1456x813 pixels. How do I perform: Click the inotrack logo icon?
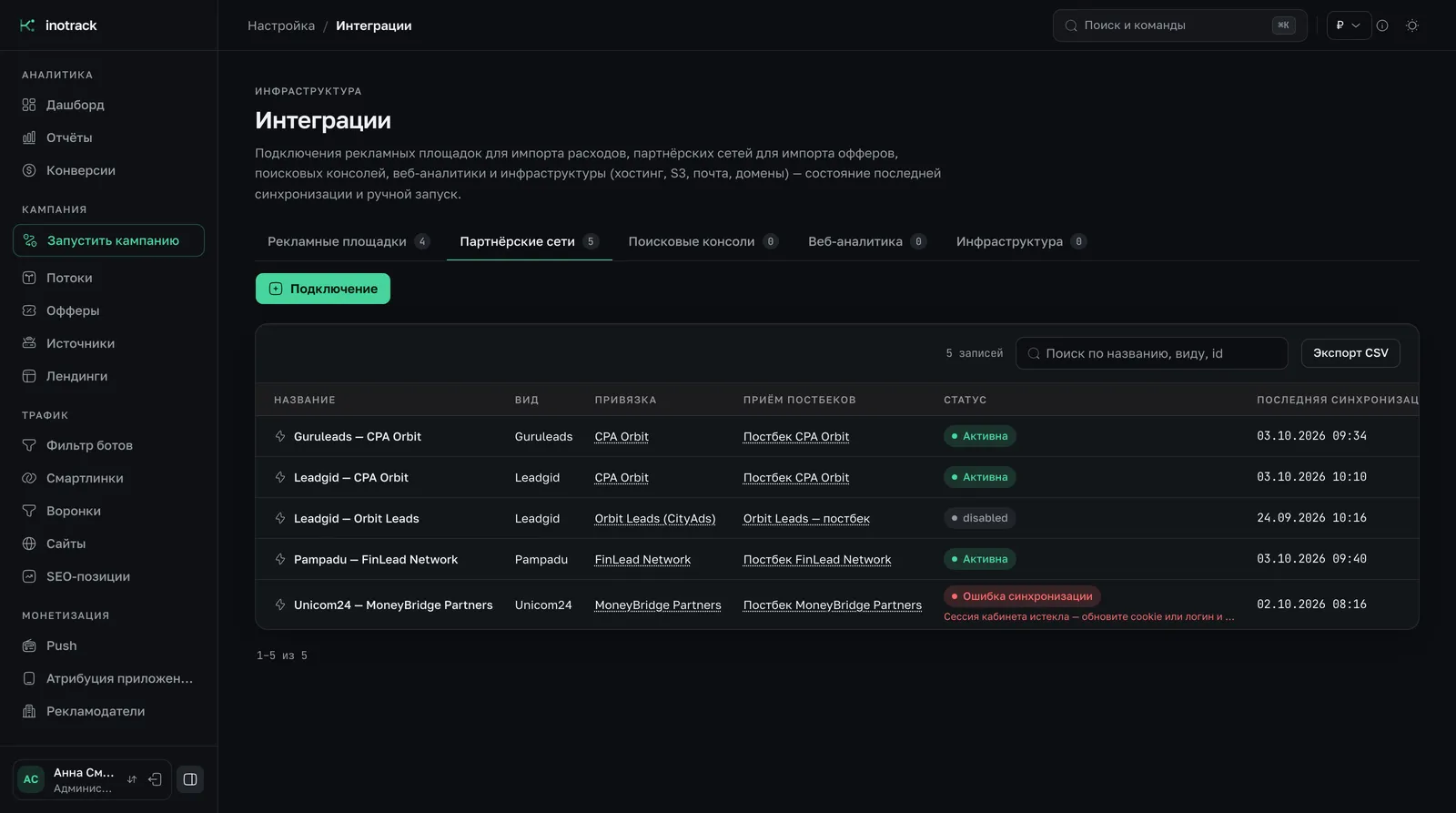point(27,25)
